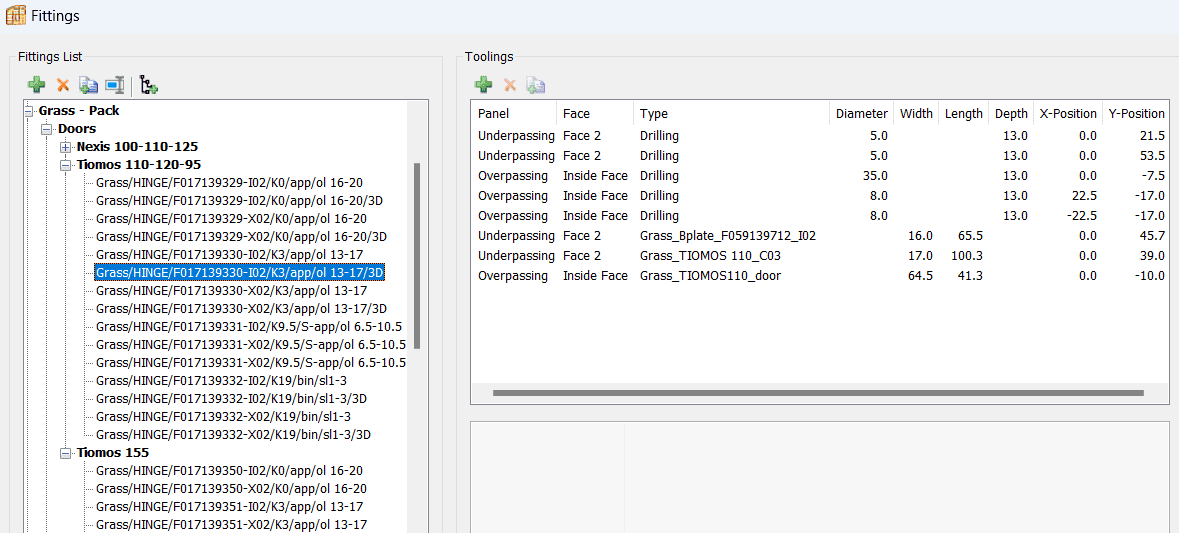Select highlighted F017139330-I02/K3/app/ol 13-17/3D hinge
Screen dimensions: 1179x533
tap(240, 273)
